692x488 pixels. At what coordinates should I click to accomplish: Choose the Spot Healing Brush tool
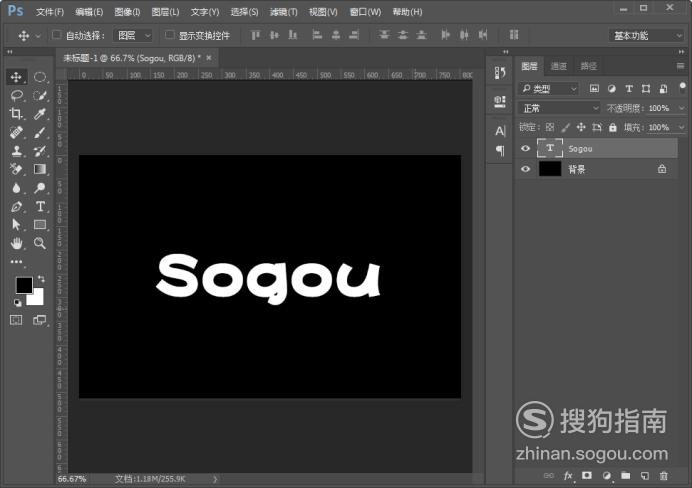click(16, 132)
